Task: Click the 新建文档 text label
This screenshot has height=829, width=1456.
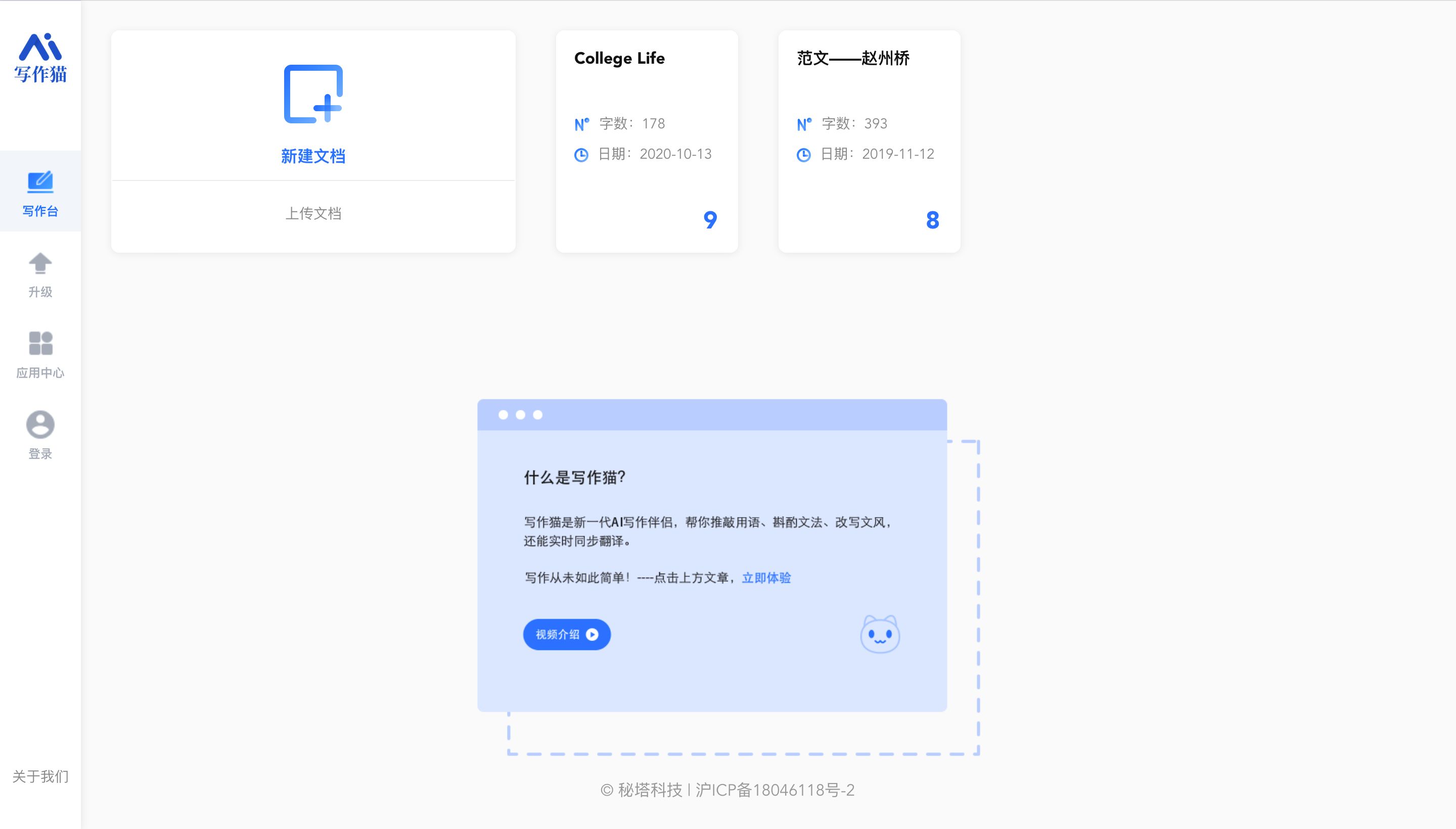Action: [313, 156]
